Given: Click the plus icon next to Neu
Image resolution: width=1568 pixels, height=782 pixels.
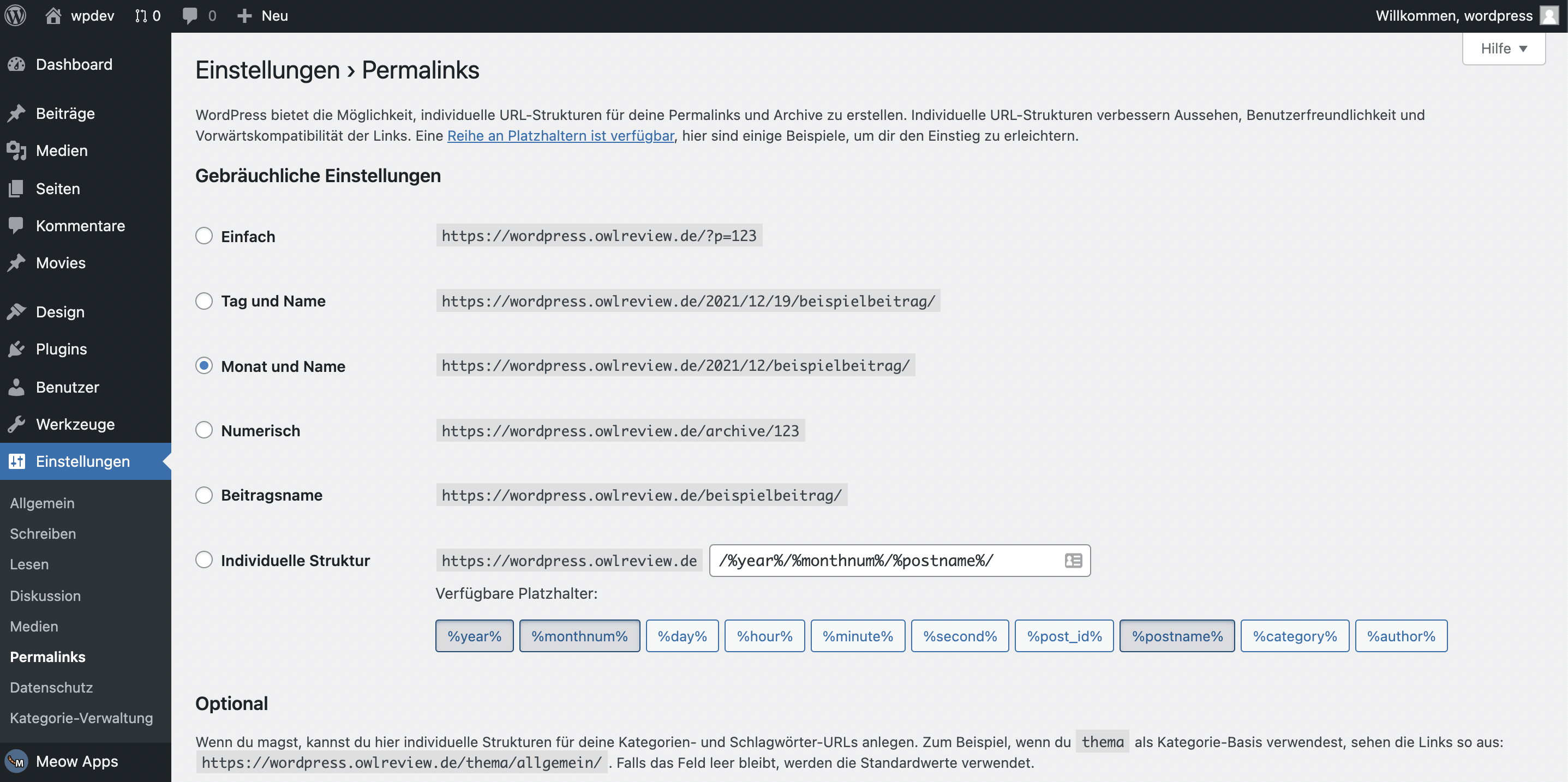Looking at the screenshot, I should (245, 15).
